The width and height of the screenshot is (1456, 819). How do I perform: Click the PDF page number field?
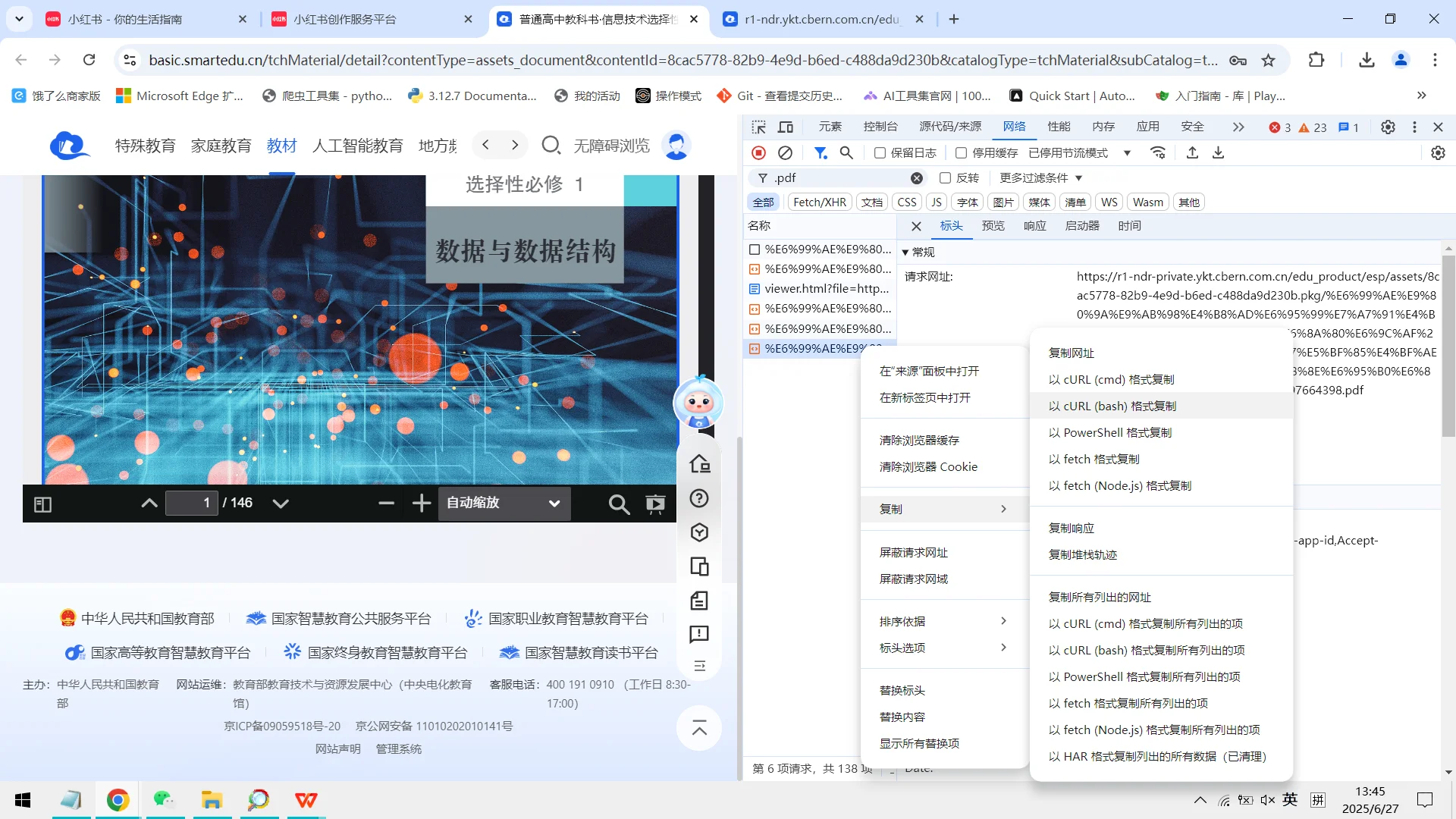[191, 504]
